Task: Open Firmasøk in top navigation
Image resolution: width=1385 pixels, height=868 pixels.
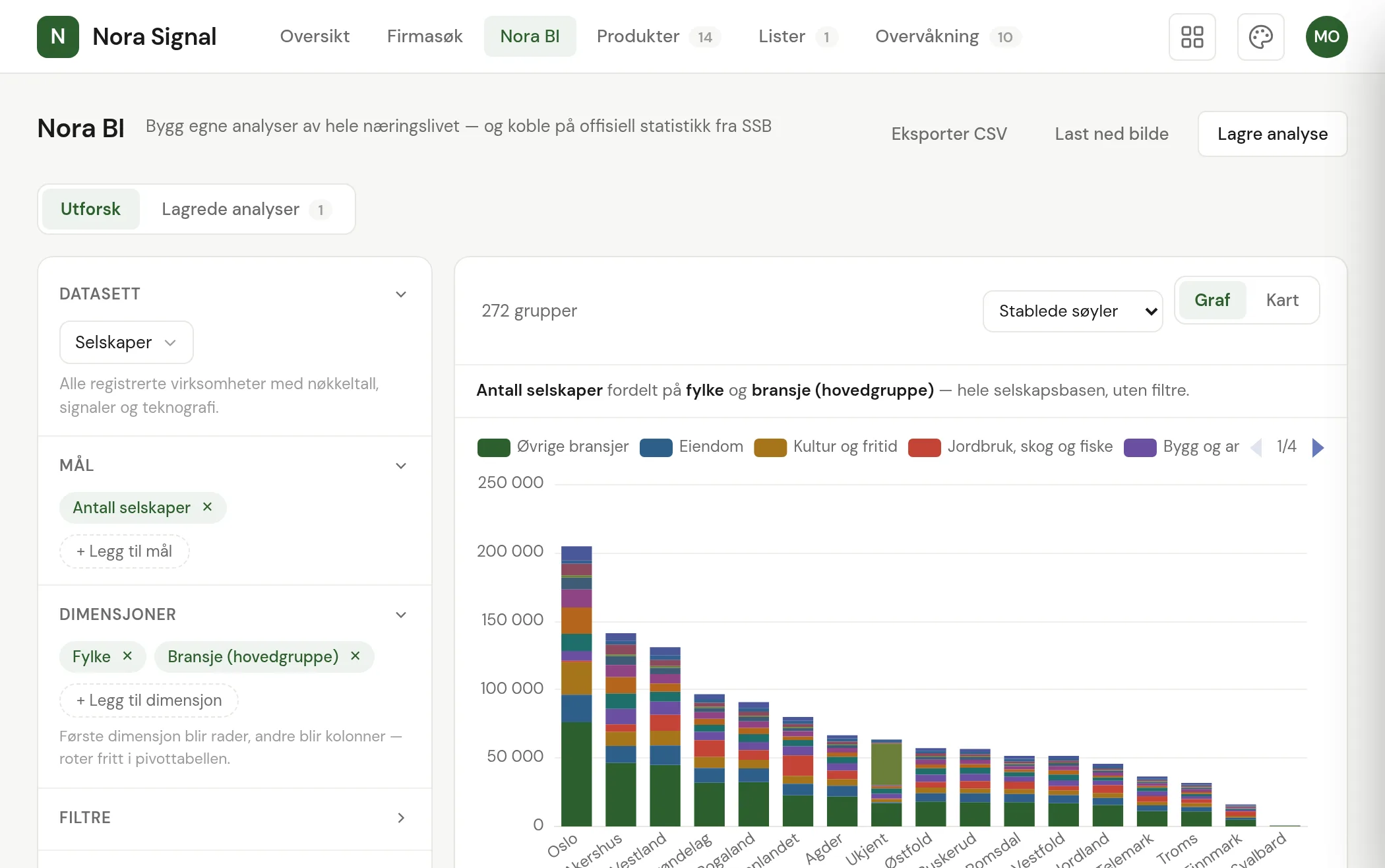Action: 425,36
